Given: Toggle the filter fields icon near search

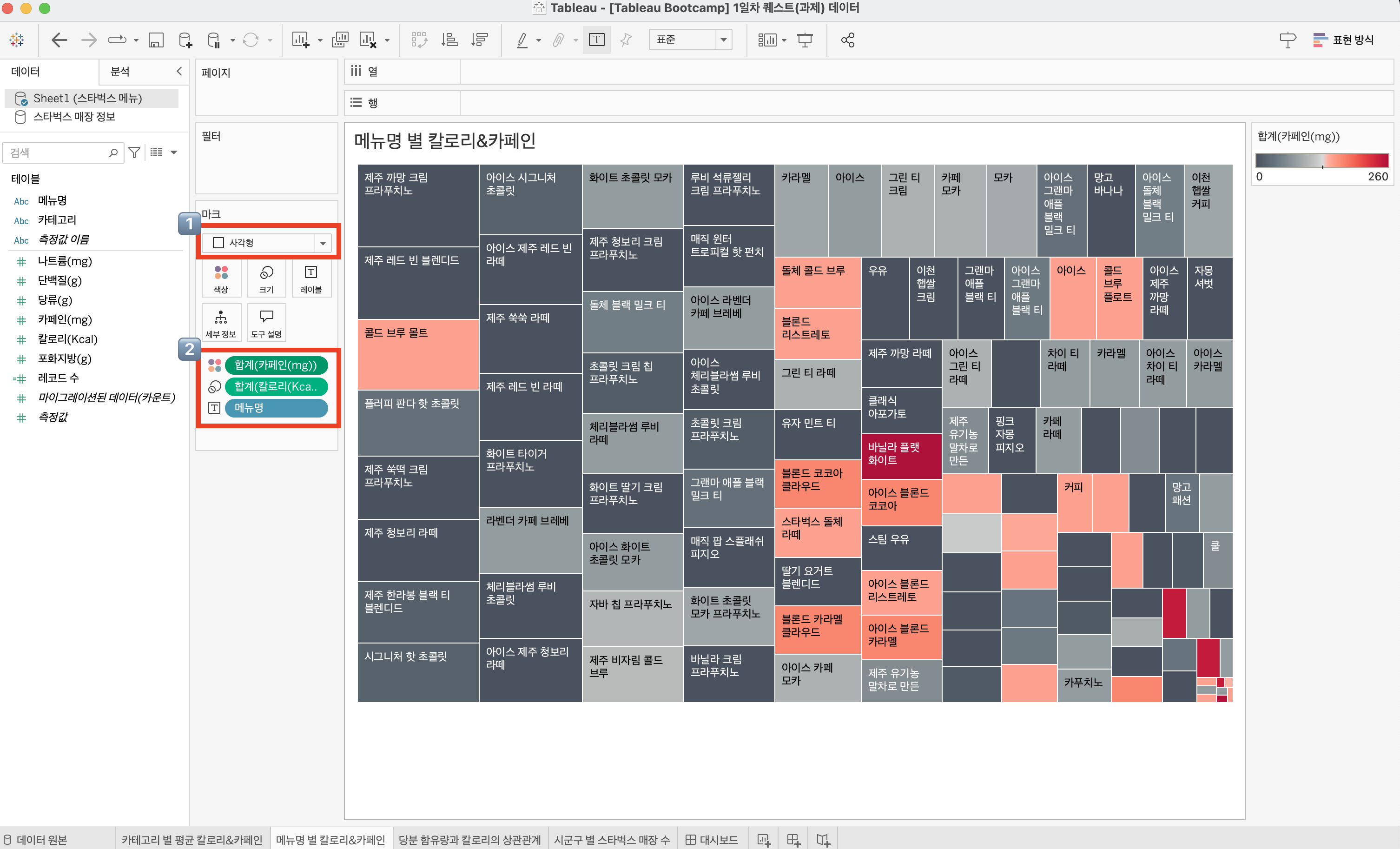Looking at the screenshot, I should 134,153.
